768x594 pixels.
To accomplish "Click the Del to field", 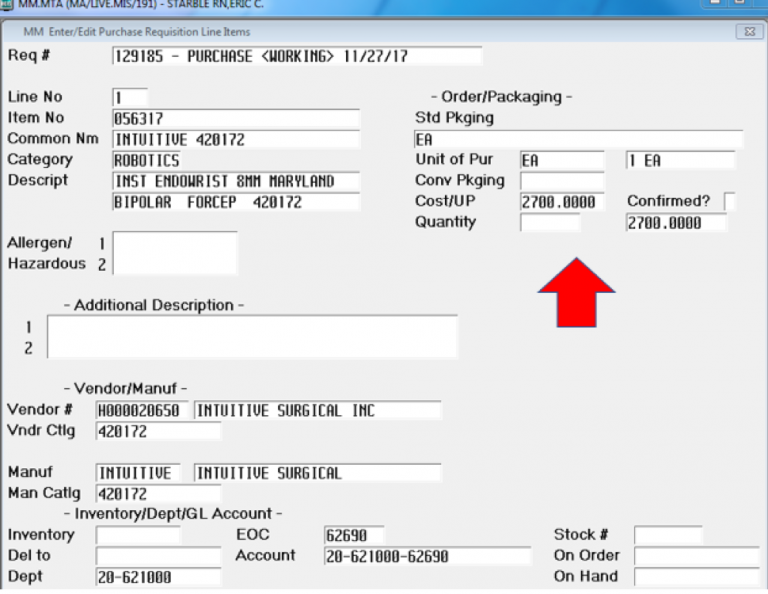I will 158,556.
